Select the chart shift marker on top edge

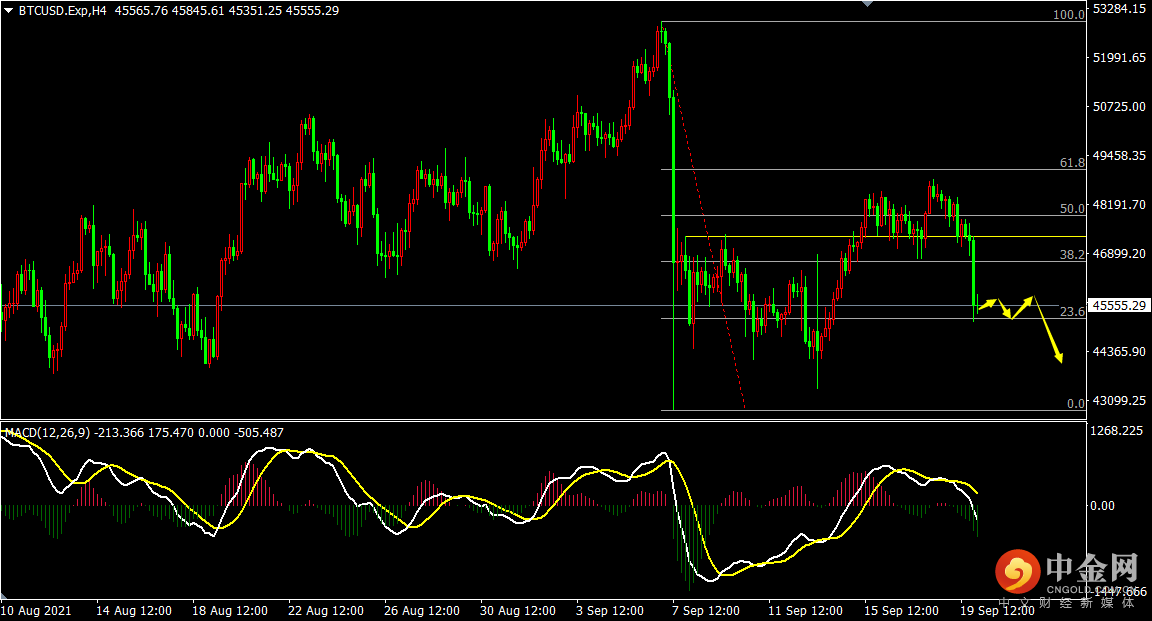868,4
